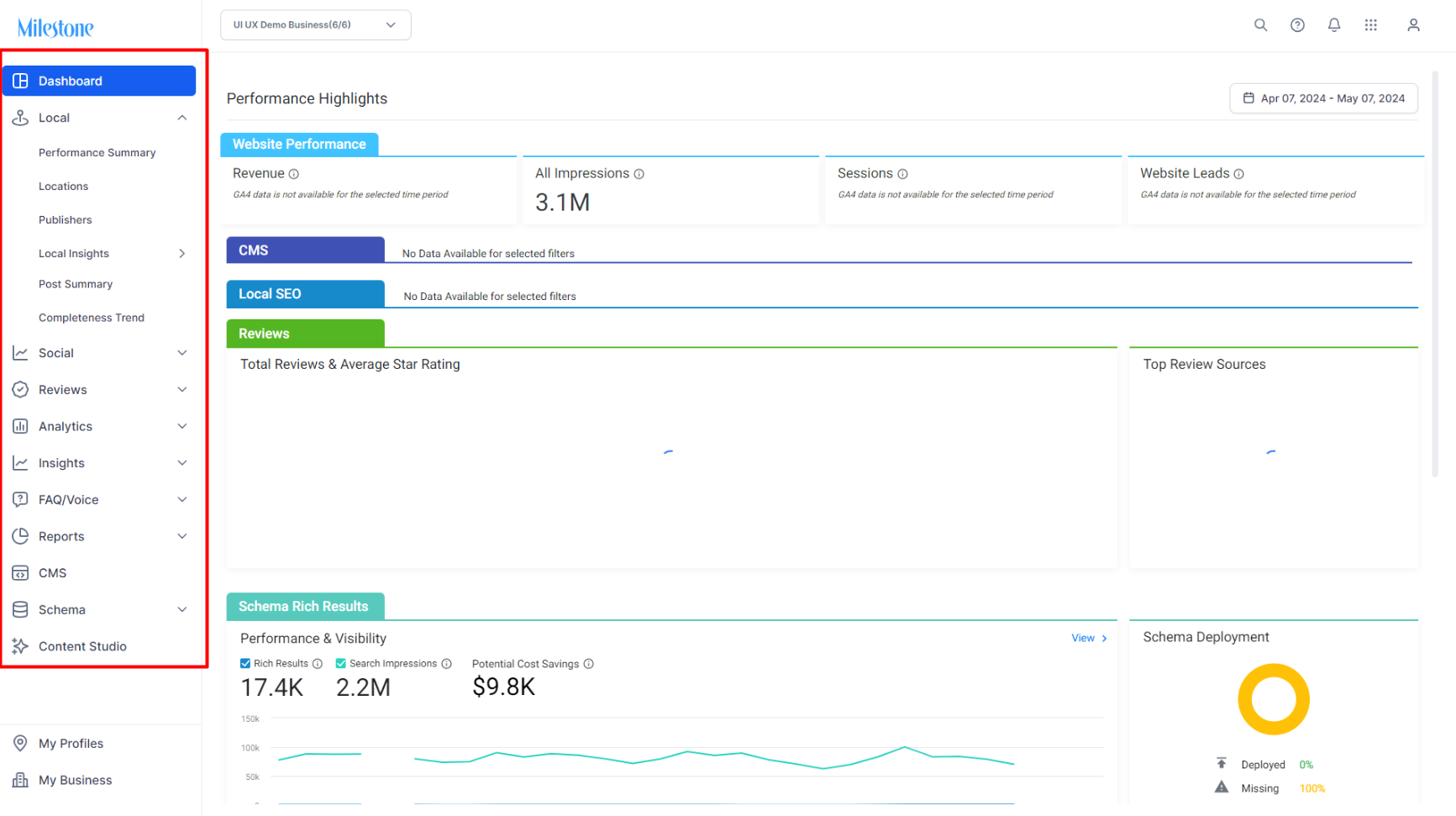Uncheck the Search Impressions checkbox
The height and width of the screenshot is (816, 1456).
[x=341, y=664]
